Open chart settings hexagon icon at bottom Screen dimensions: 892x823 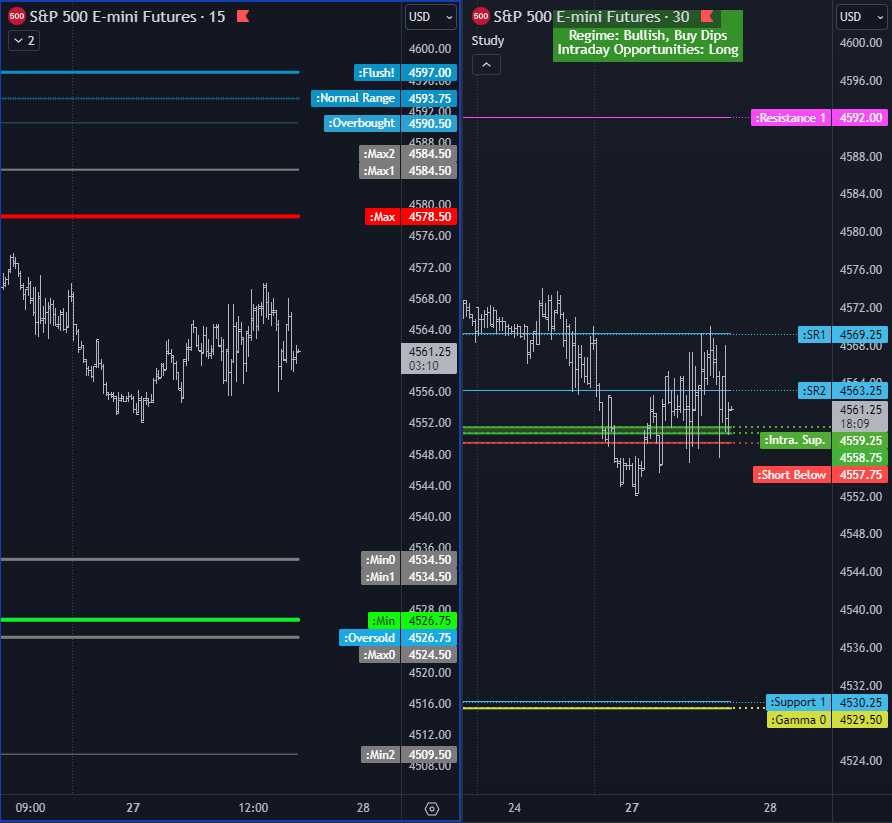(432, 808)
